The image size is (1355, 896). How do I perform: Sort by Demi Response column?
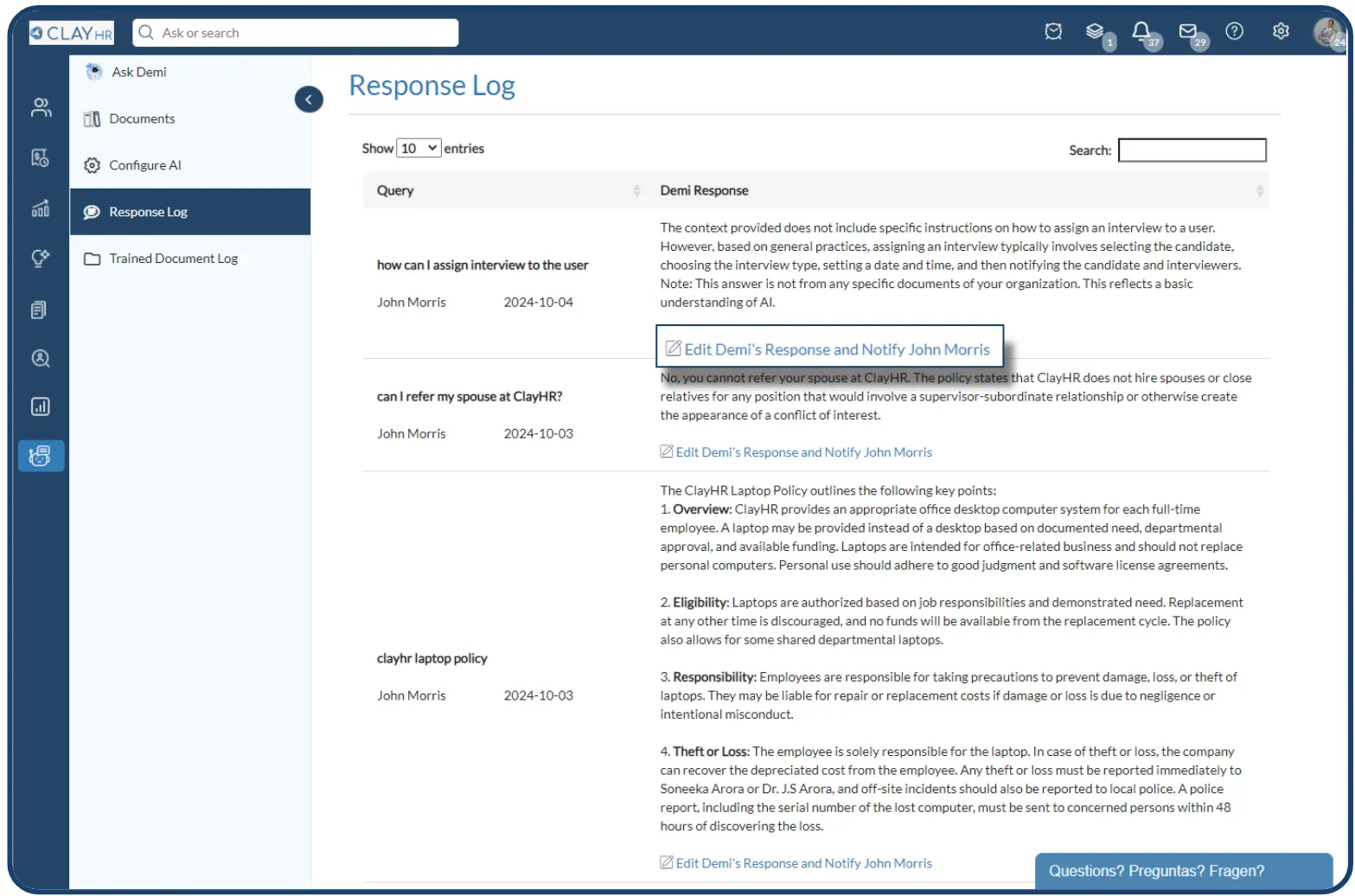tap(958, 190)
